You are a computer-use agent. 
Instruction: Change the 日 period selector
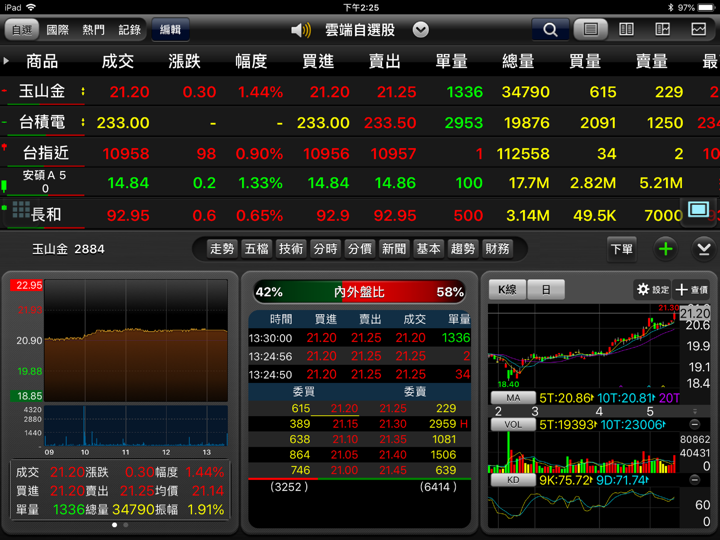[546, 289]
